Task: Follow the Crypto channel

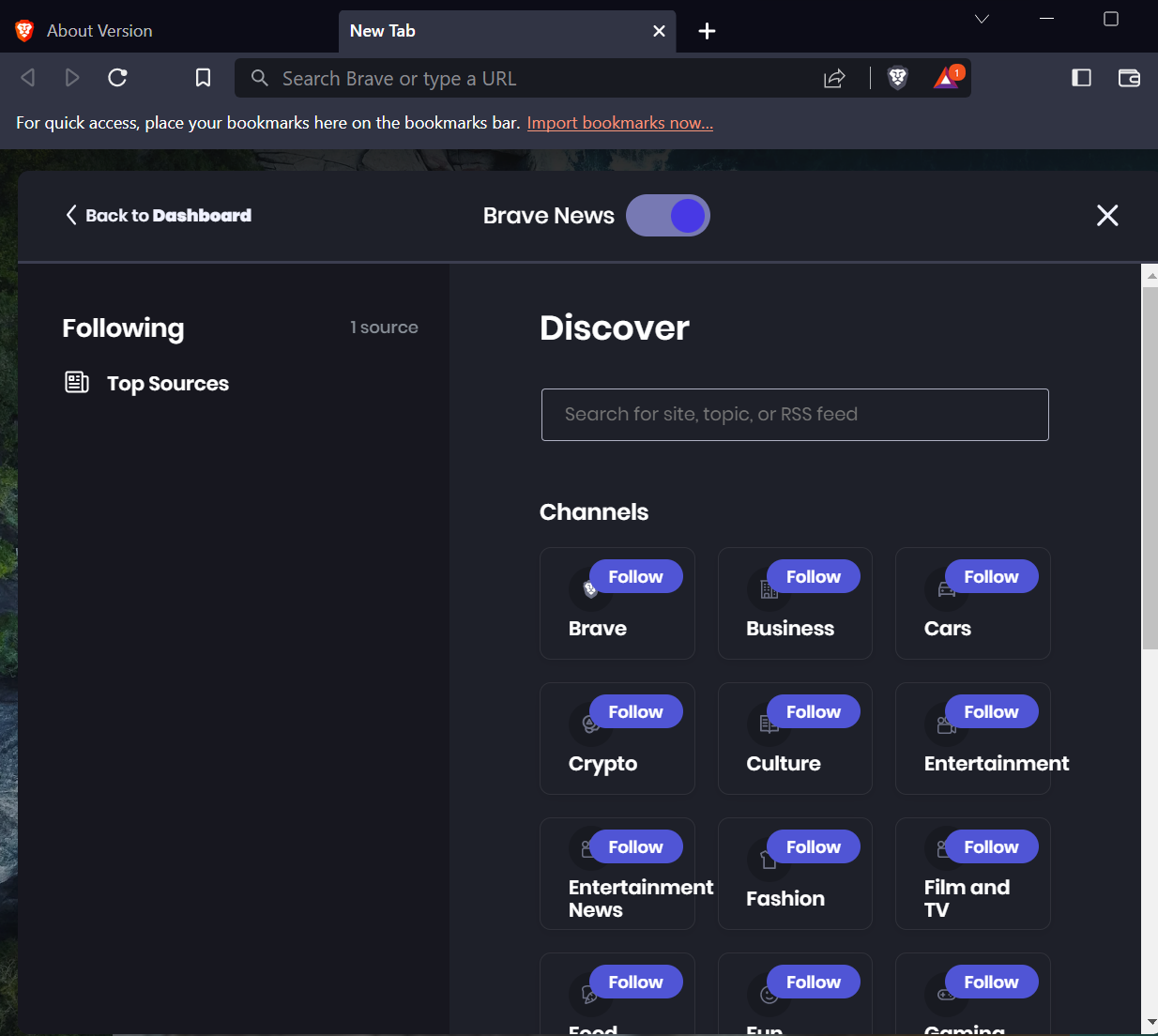Action: click(x=635, y=711)
